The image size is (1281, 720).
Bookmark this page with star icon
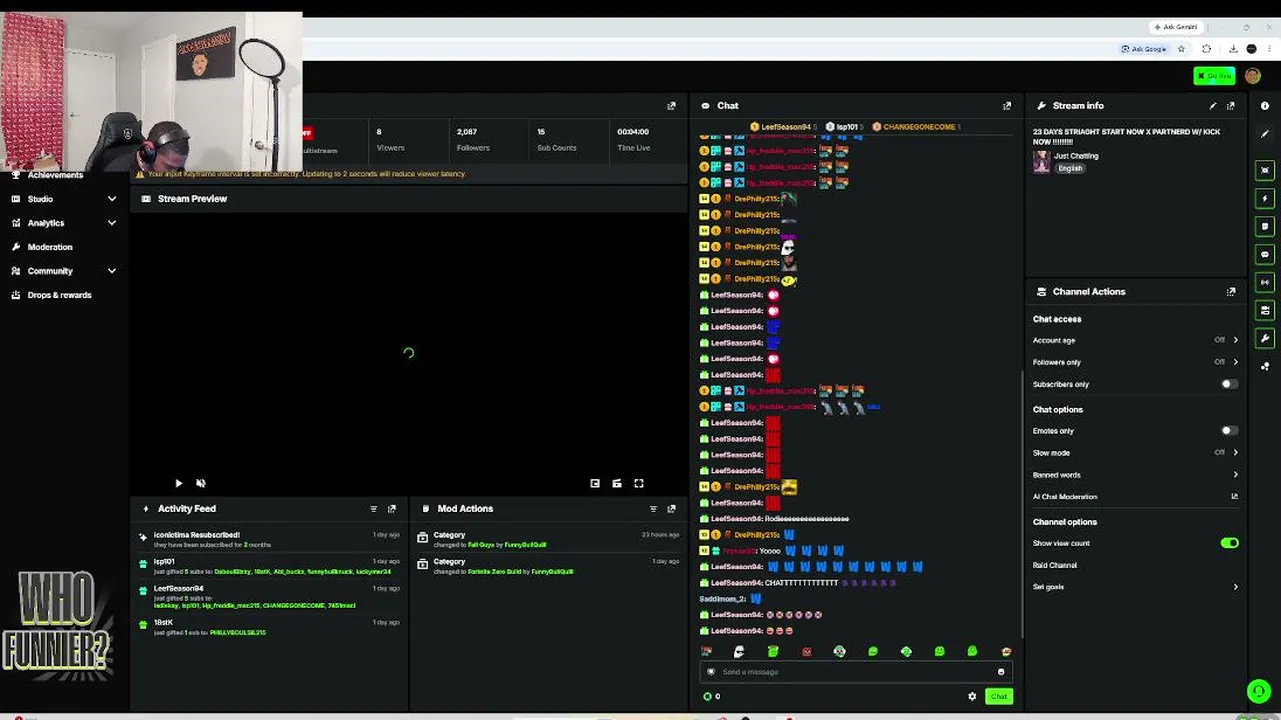pos(1181,49)
